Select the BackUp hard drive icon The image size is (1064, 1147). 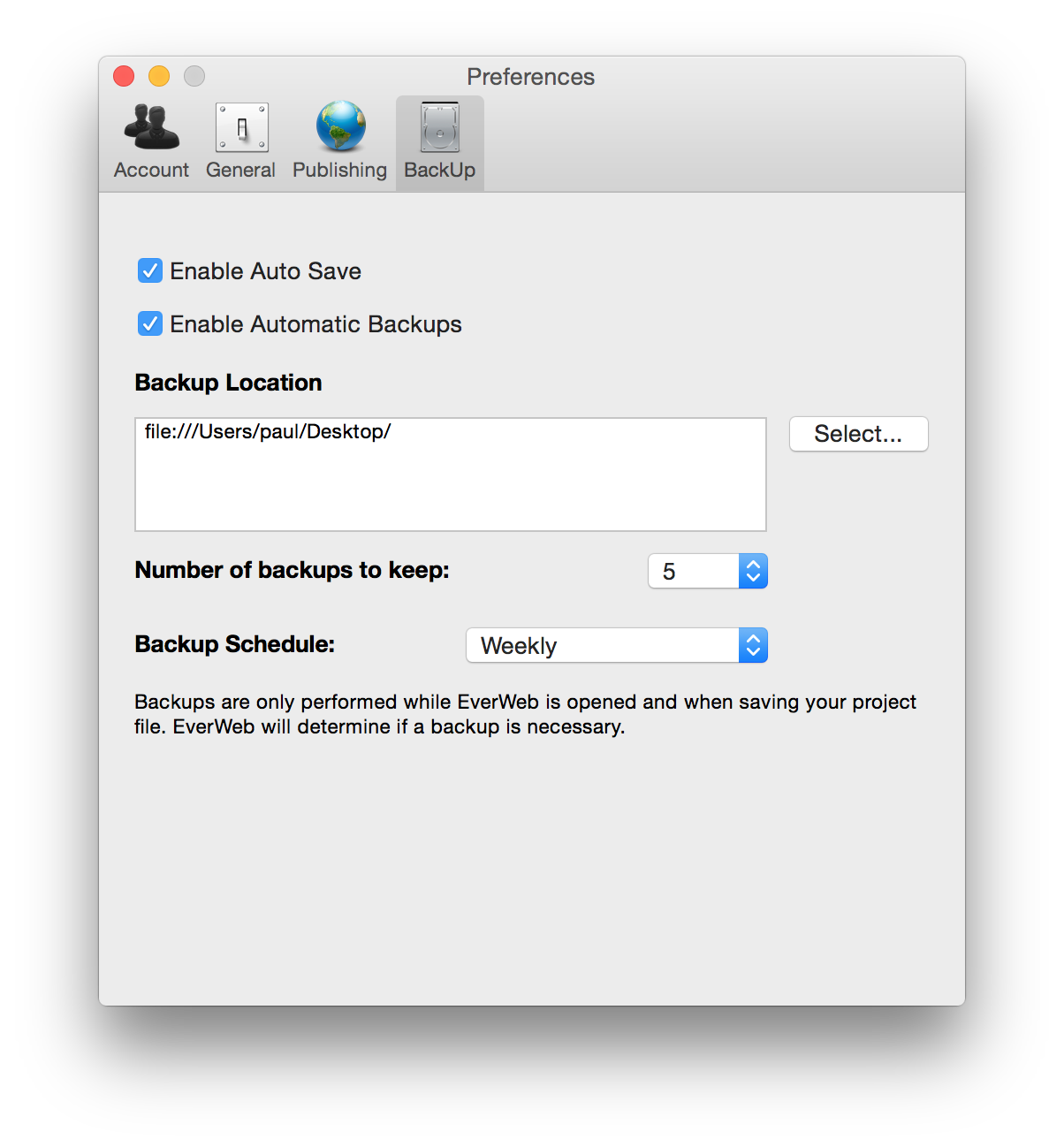click(x=439, y=127)
